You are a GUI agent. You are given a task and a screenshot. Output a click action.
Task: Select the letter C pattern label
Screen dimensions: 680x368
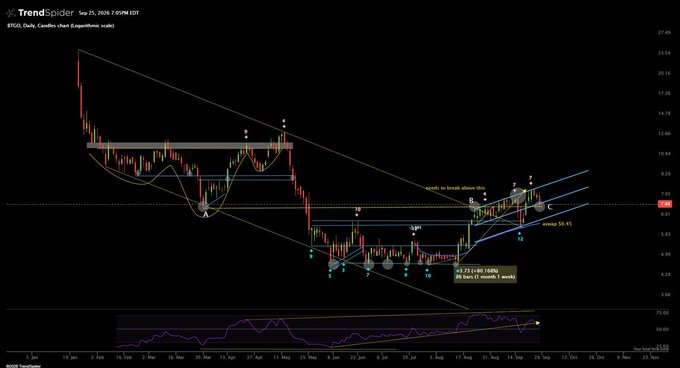549,207
